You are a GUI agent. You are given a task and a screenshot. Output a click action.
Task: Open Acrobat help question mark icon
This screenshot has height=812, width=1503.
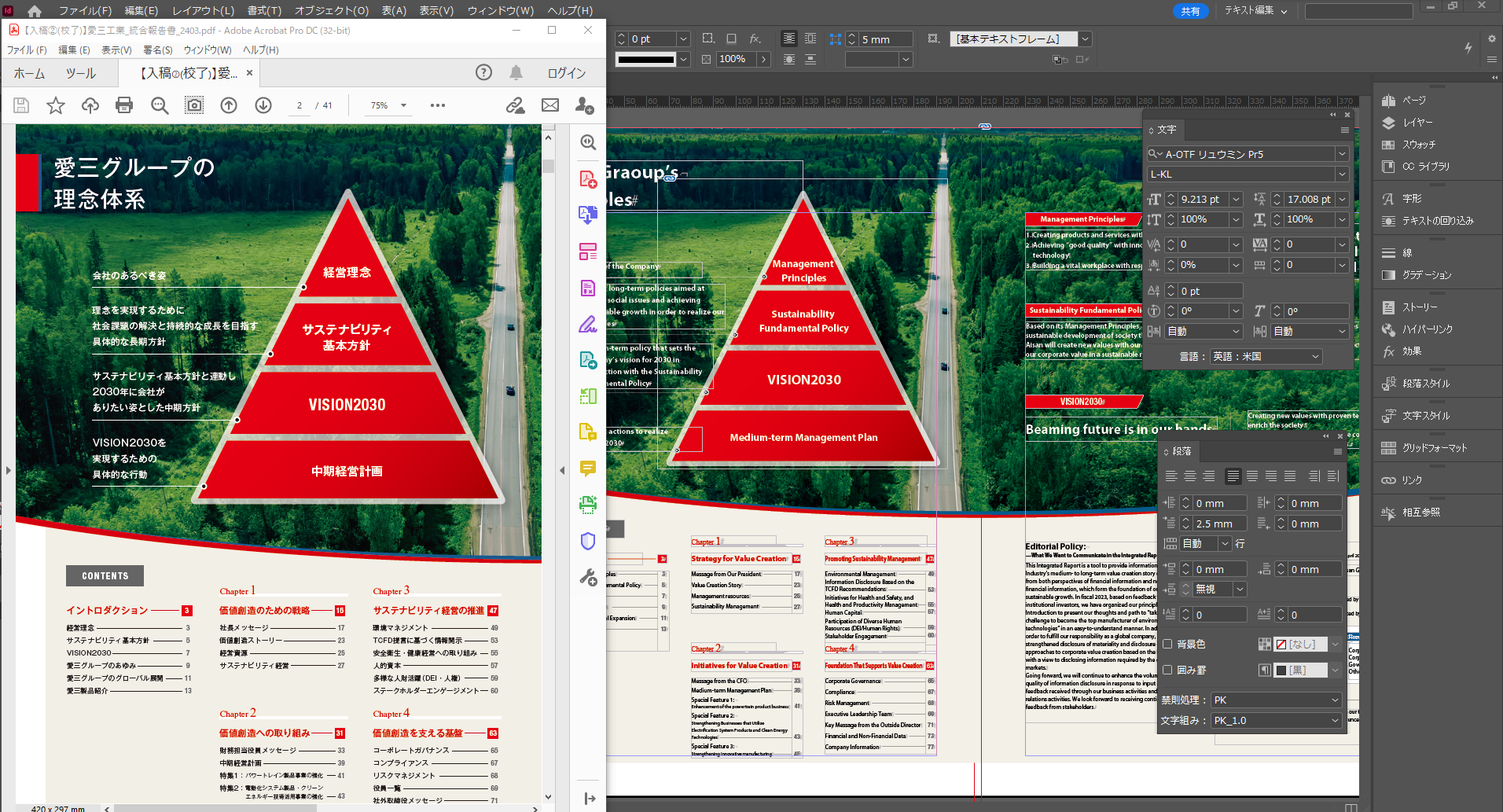click(x=483, y=72)
